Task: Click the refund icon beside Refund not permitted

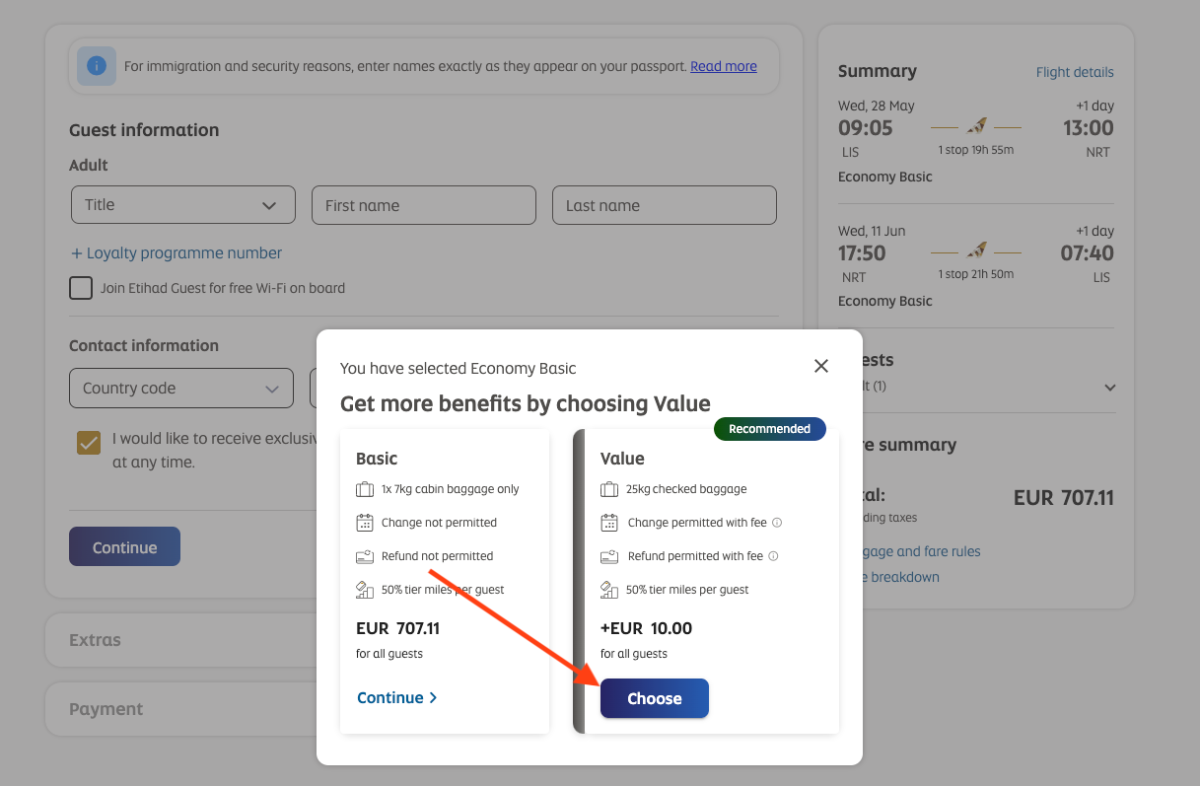Action: click(365, 556)
